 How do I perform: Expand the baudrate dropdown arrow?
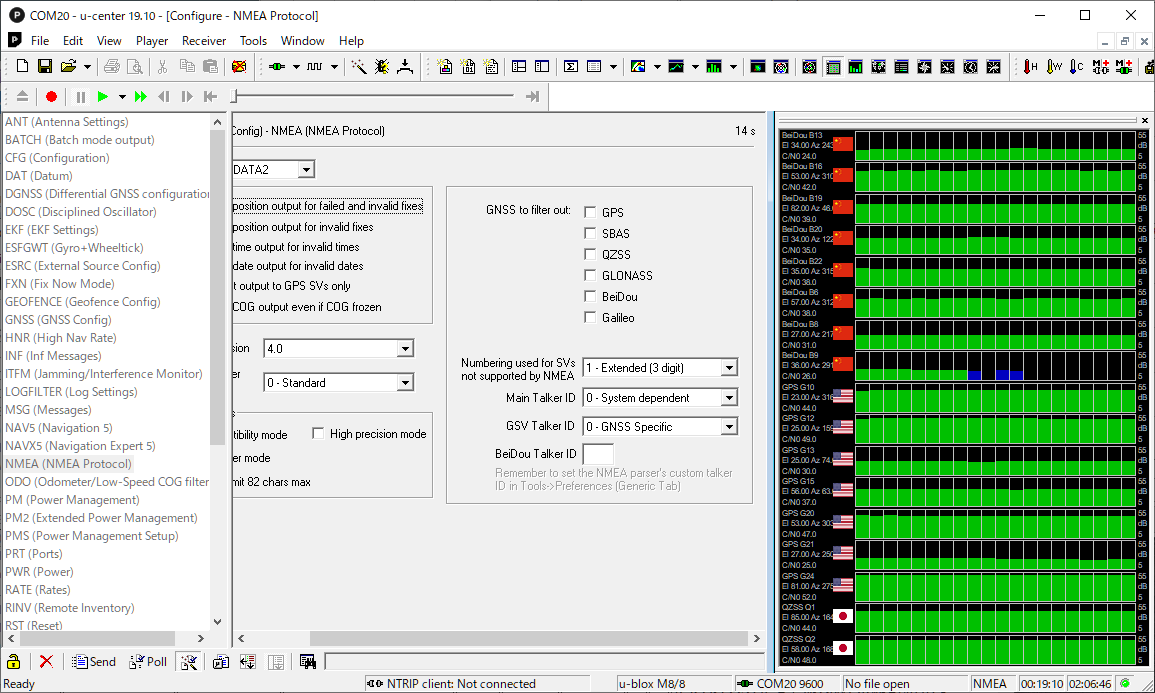[x=334, y=67]
